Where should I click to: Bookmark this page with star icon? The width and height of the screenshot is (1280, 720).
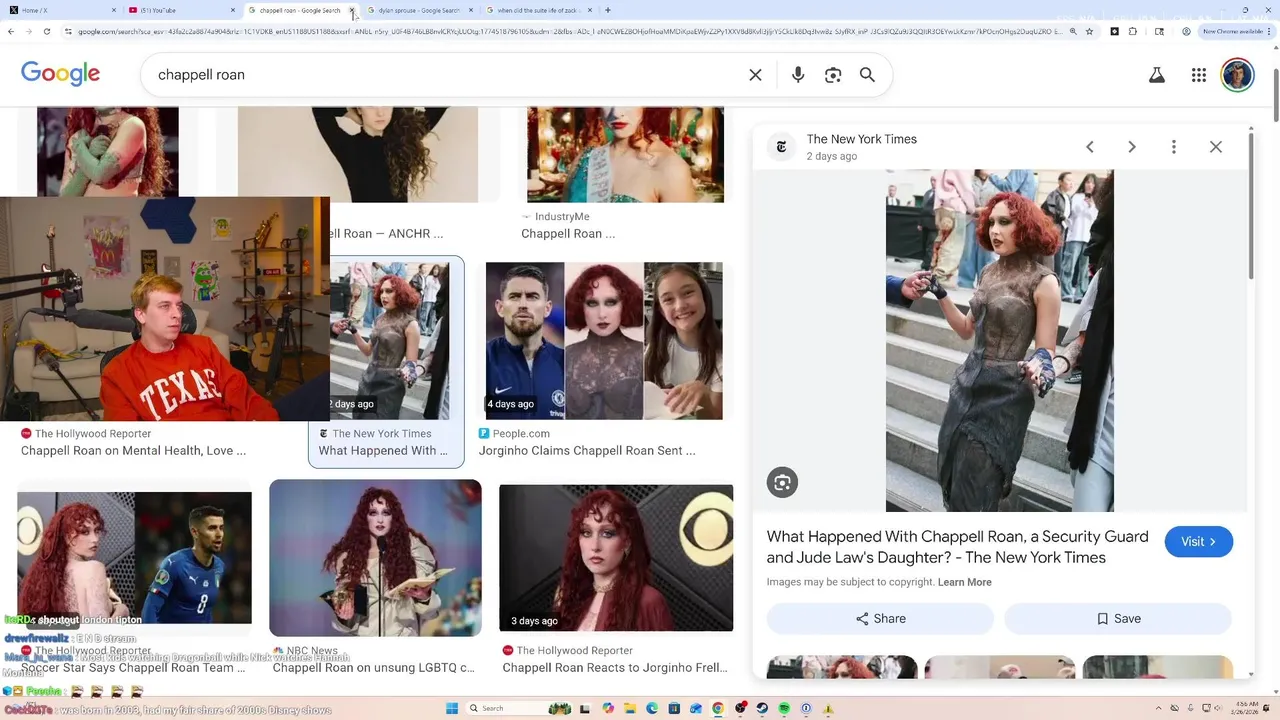pos(1089,31)
